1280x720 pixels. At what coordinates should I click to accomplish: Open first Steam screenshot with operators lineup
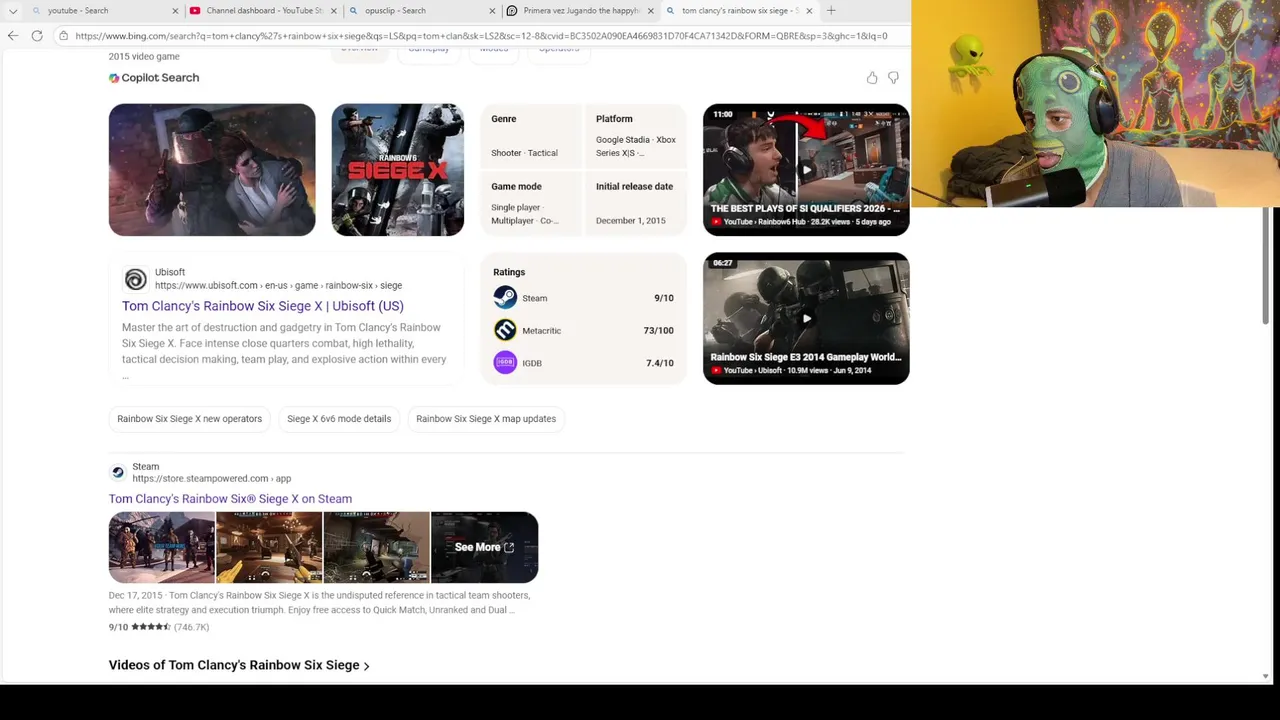coord(162,547)
